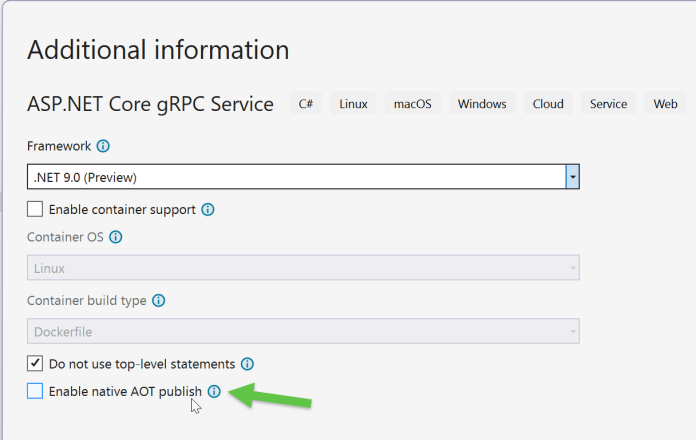
Task: Open the Framework dropdown arrow
Action: (x=572, y=177)
